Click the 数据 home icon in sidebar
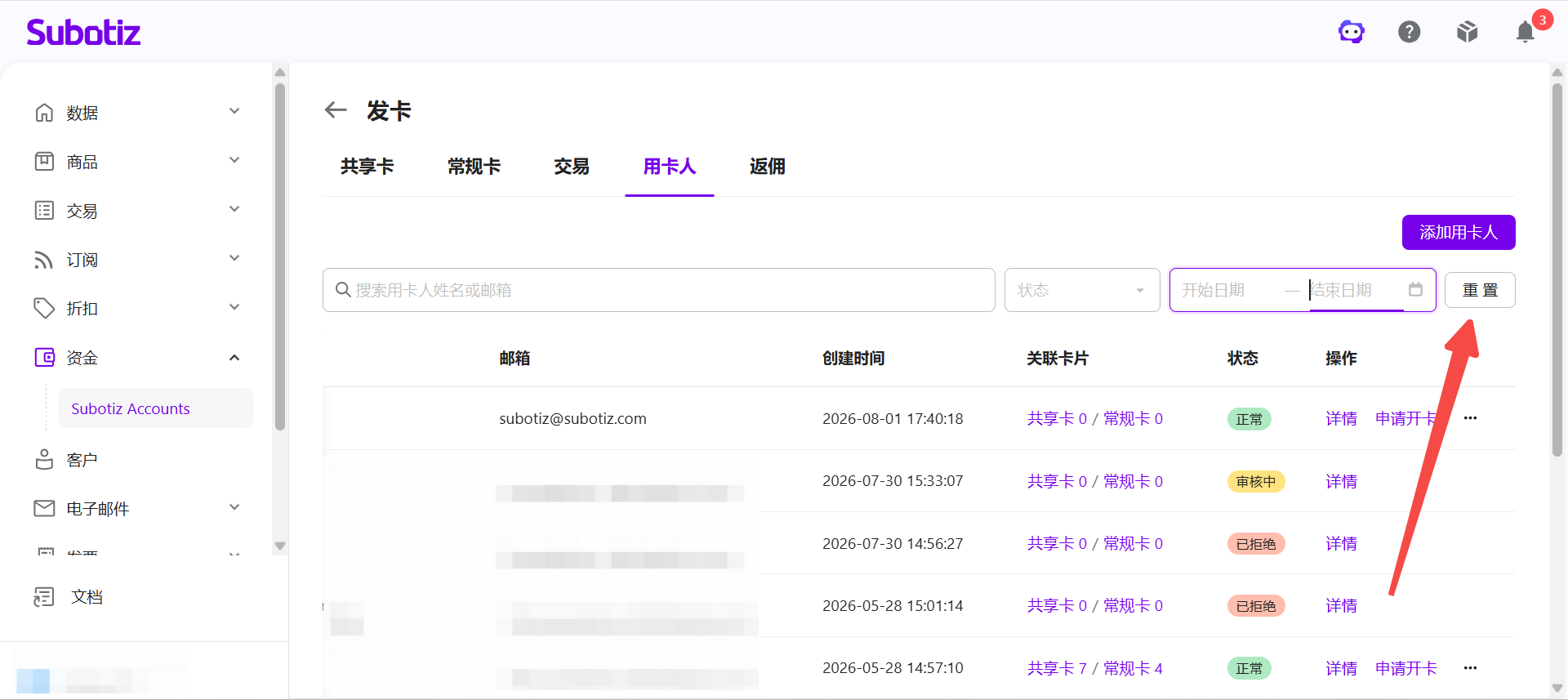This screenshot has height=700, width=1568. (44, 112)
